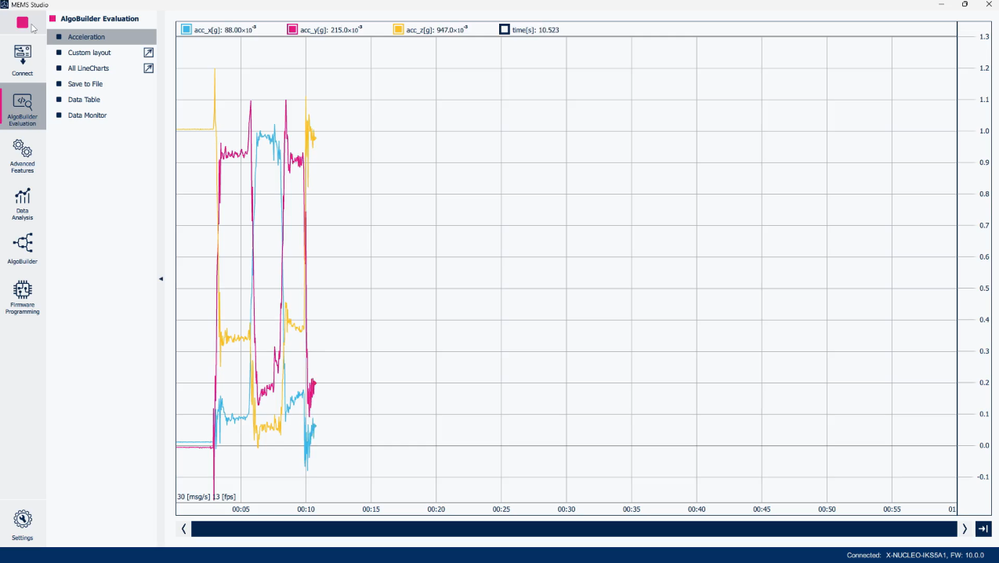999x563 pixels.
Task: Click the dark blue timeline scrollbar
Action: 574,529
